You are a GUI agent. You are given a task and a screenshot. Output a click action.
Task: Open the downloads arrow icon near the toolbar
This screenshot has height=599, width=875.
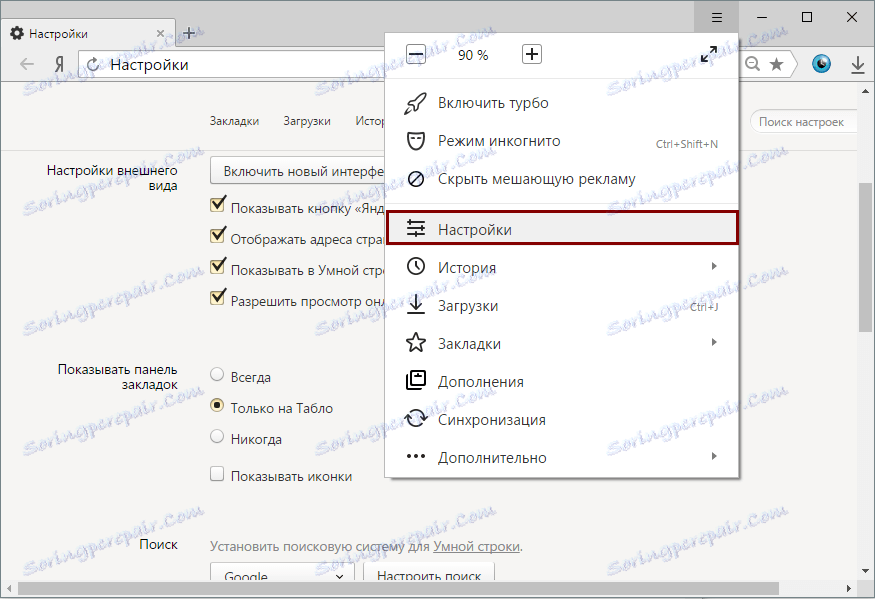point(857,63)
